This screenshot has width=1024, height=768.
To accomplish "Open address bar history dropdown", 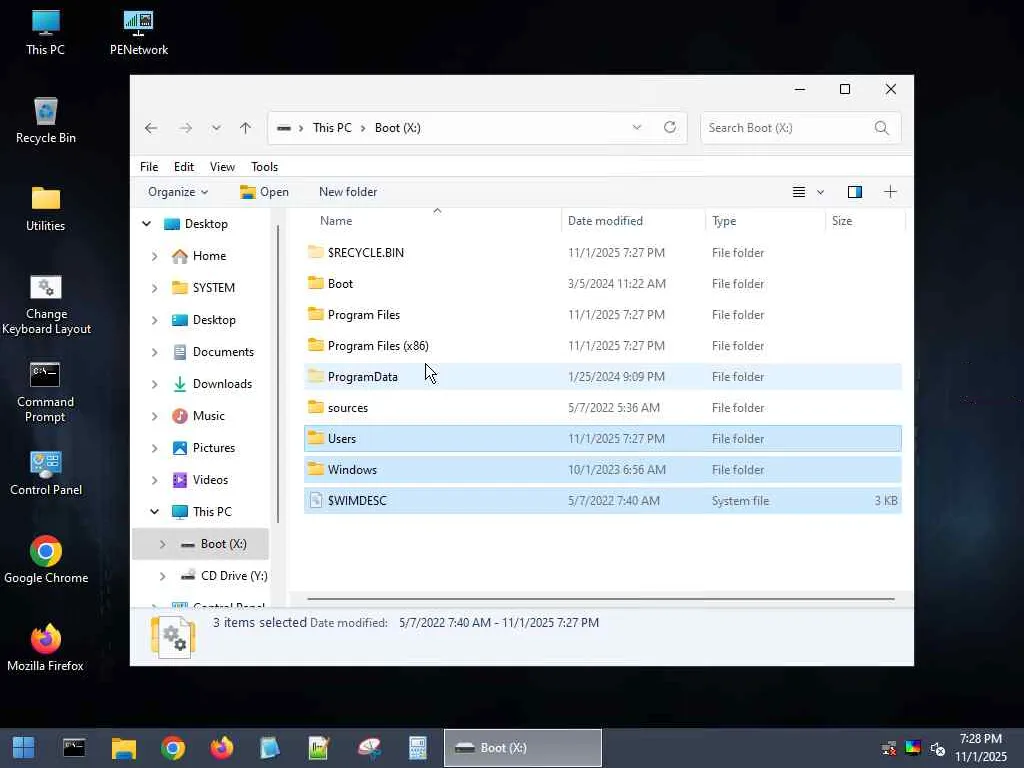I will (637, 127).
